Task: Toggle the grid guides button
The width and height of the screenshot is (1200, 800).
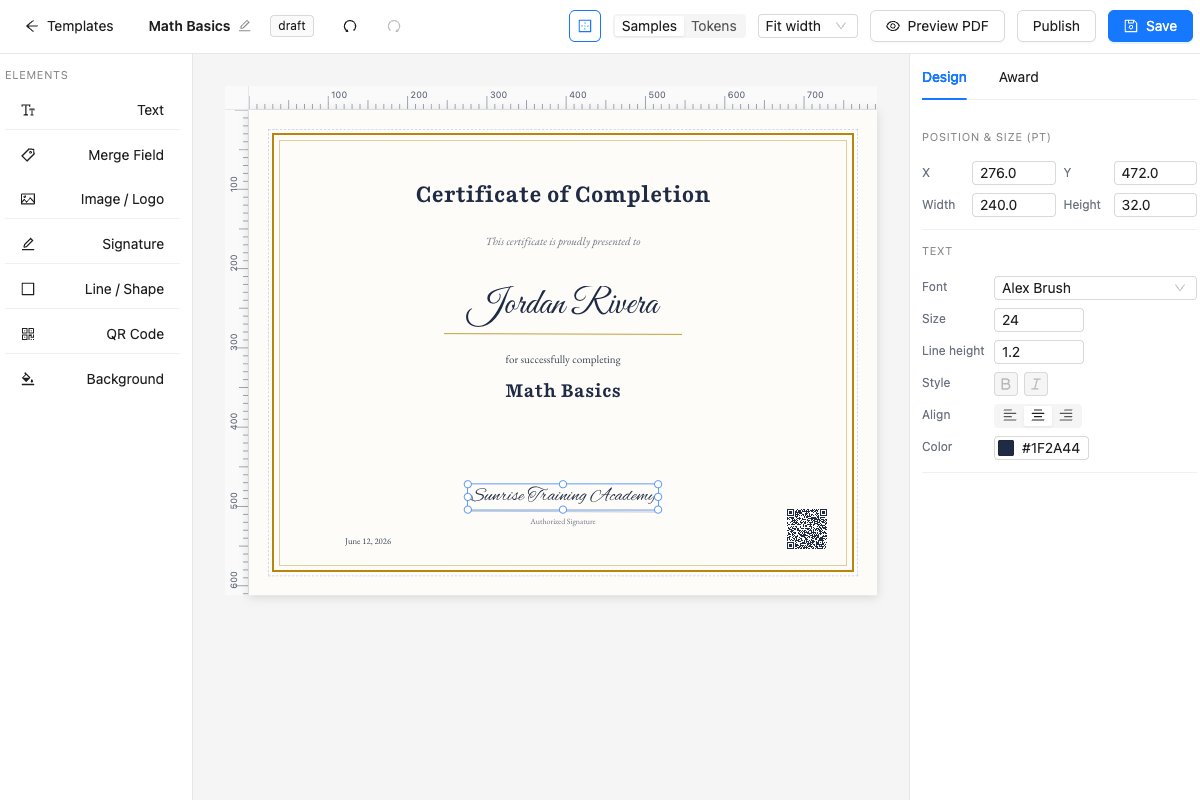Action: (585, 26)
